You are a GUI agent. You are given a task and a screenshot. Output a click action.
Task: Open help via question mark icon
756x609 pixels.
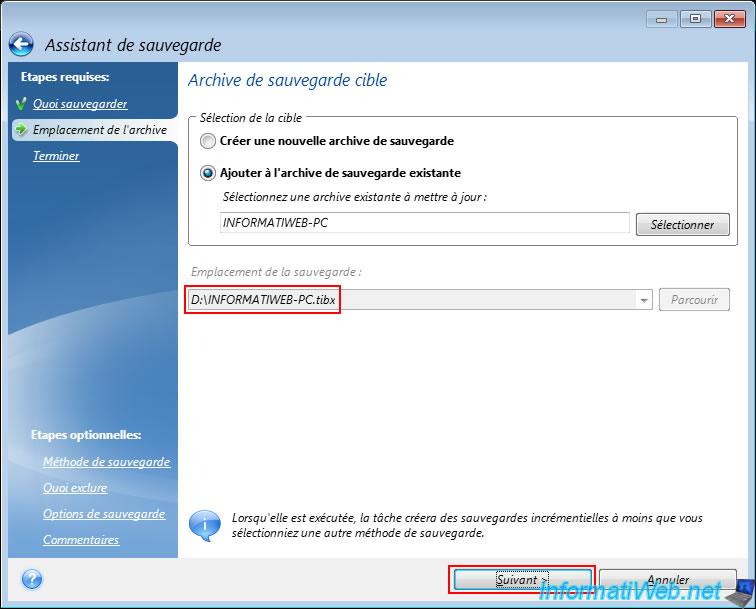32,579
